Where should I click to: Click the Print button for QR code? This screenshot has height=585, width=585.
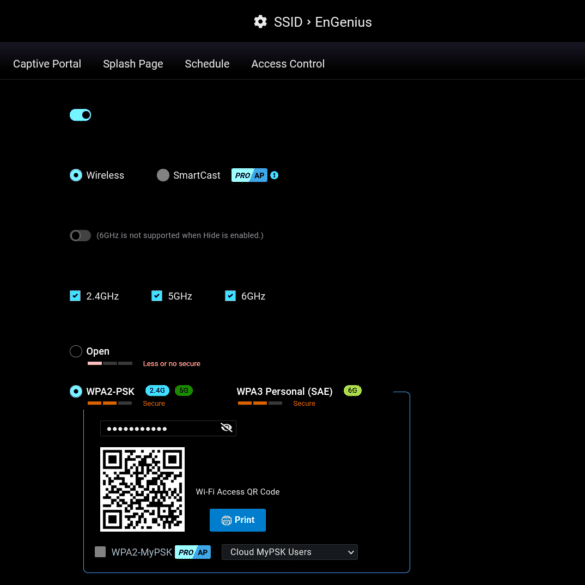[238, 520]
